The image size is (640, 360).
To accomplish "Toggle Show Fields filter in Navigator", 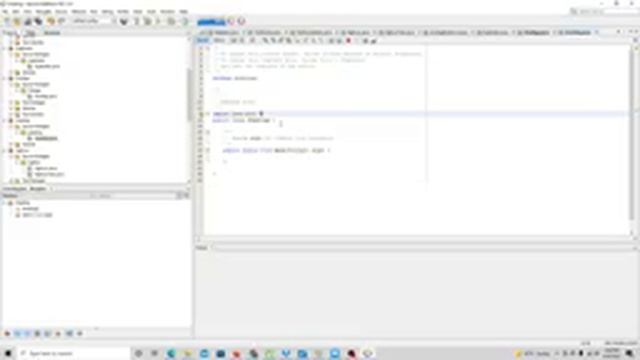I will point(18,333).
